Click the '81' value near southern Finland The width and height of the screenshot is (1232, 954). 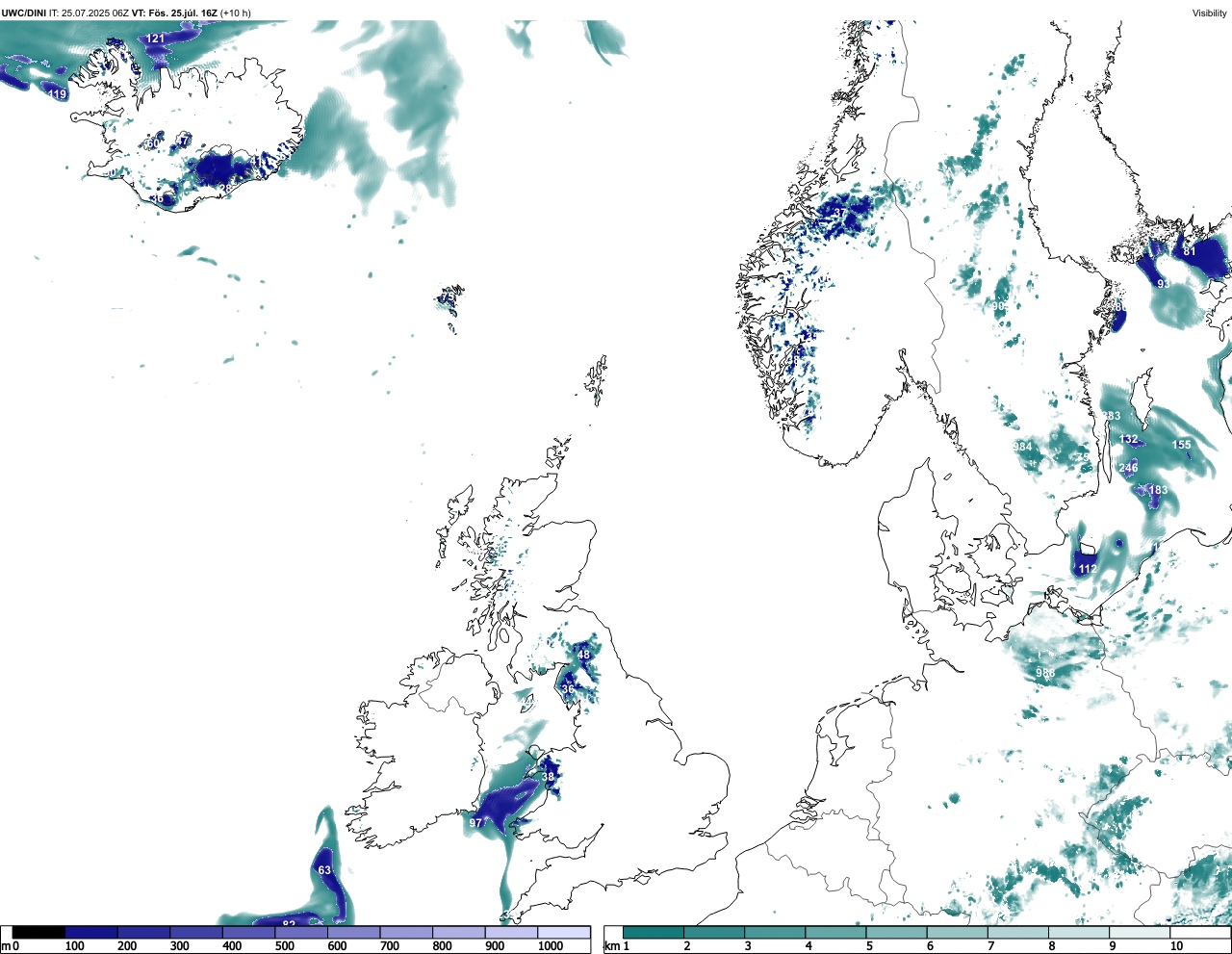click(1190, 251)
